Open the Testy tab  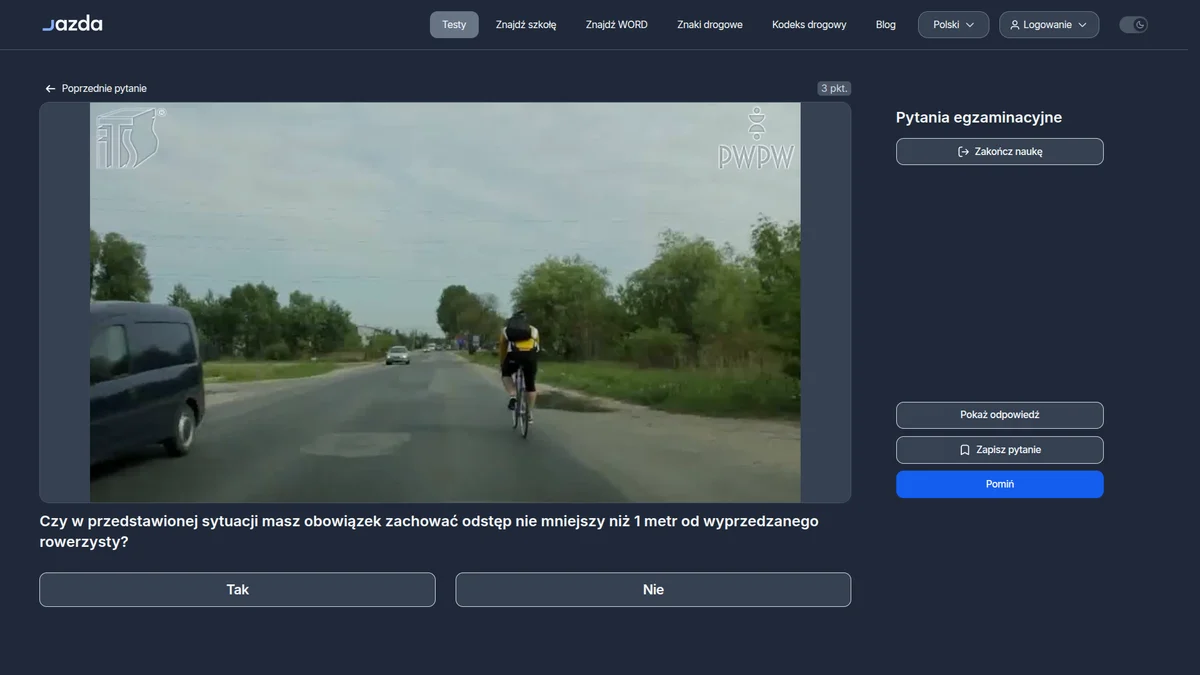point(454,25)
